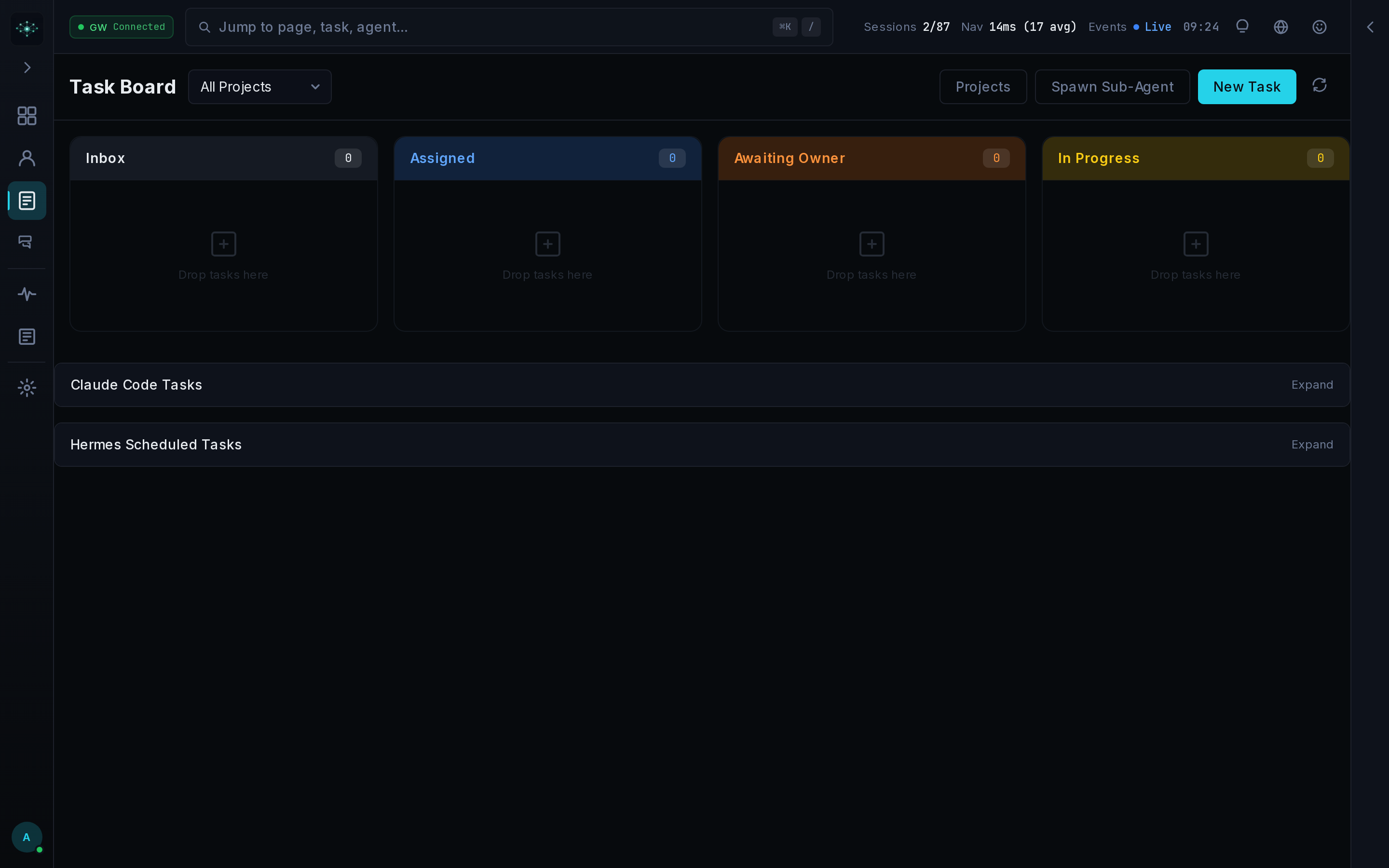Open the Tasks panel from the sidebar
The image size is (1389, 868).
click(27, 200)
